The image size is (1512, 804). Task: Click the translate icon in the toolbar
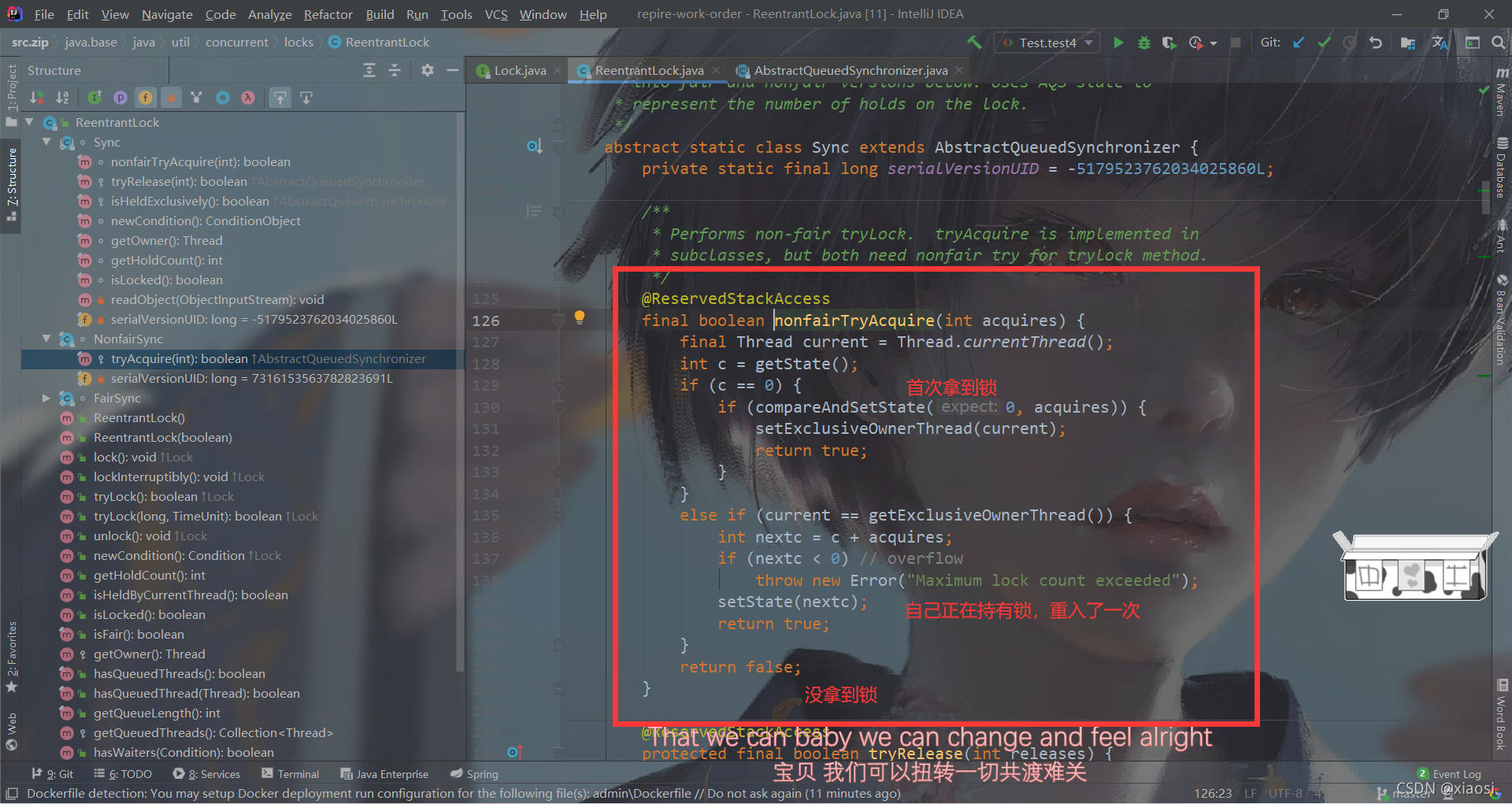tap(1440, 43)
